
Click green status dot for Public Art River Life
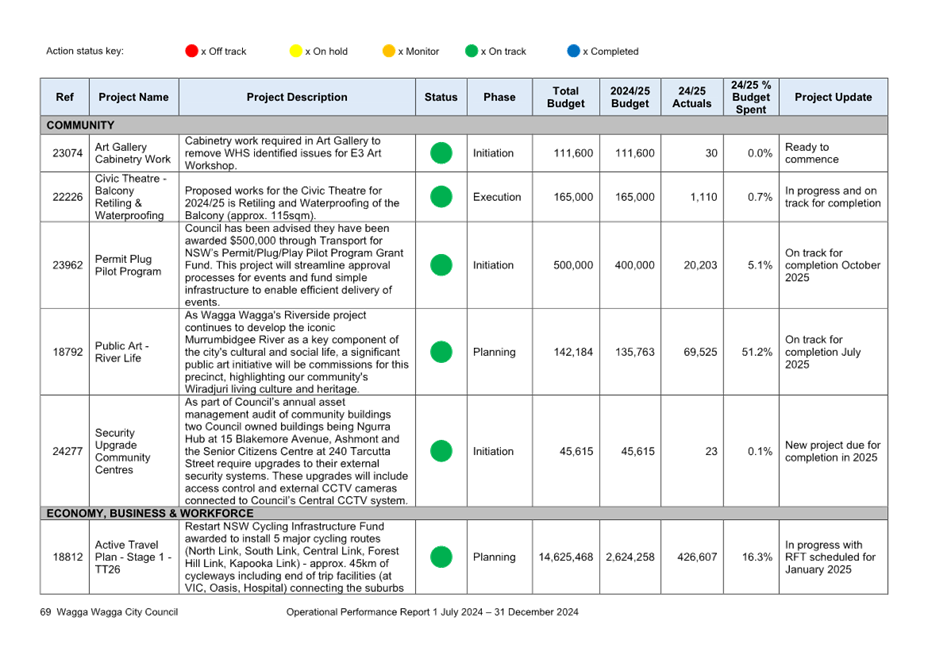click(x=441, y=352)
